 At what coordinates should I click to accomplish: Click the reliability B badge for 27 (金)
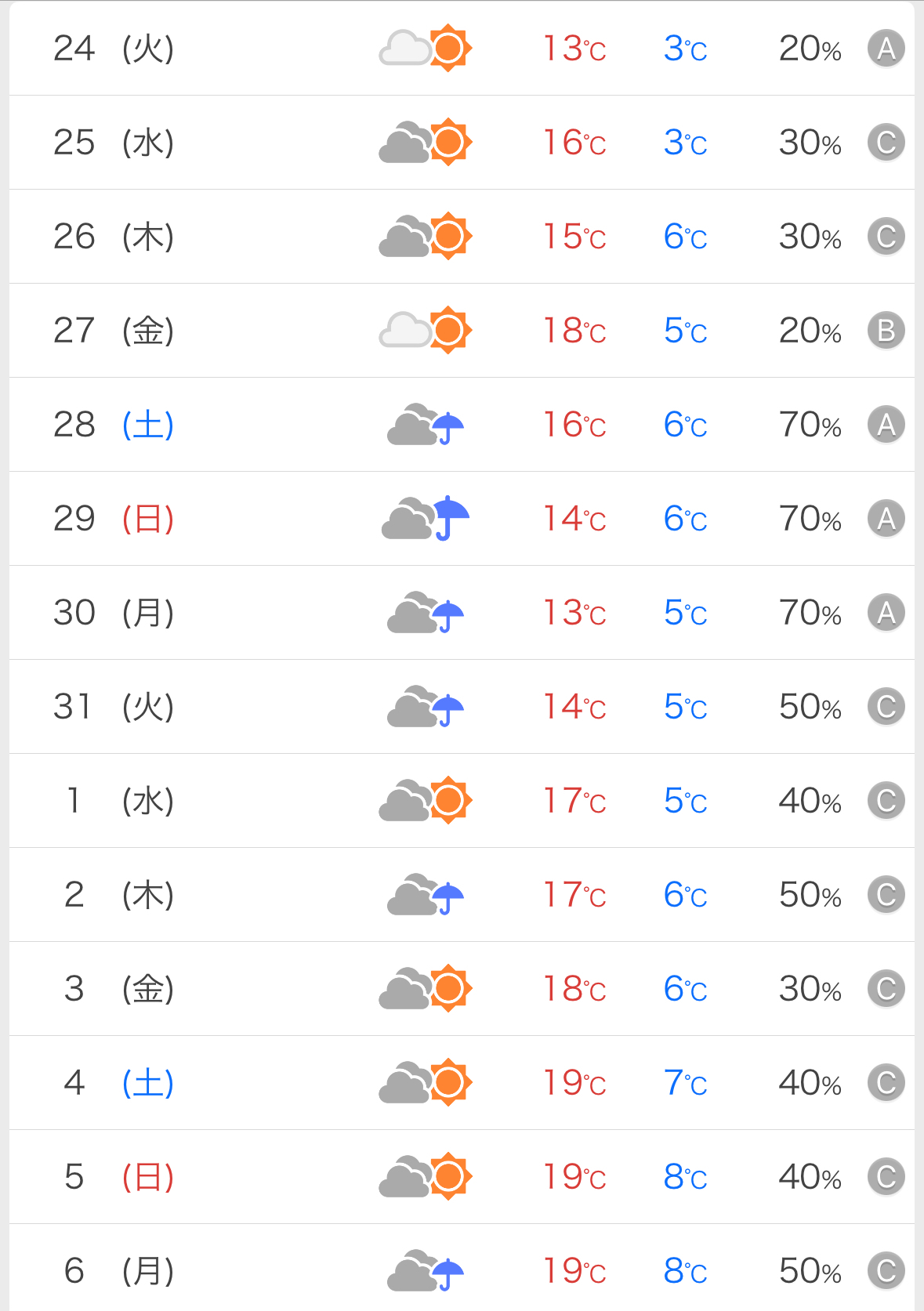[886, 331]
